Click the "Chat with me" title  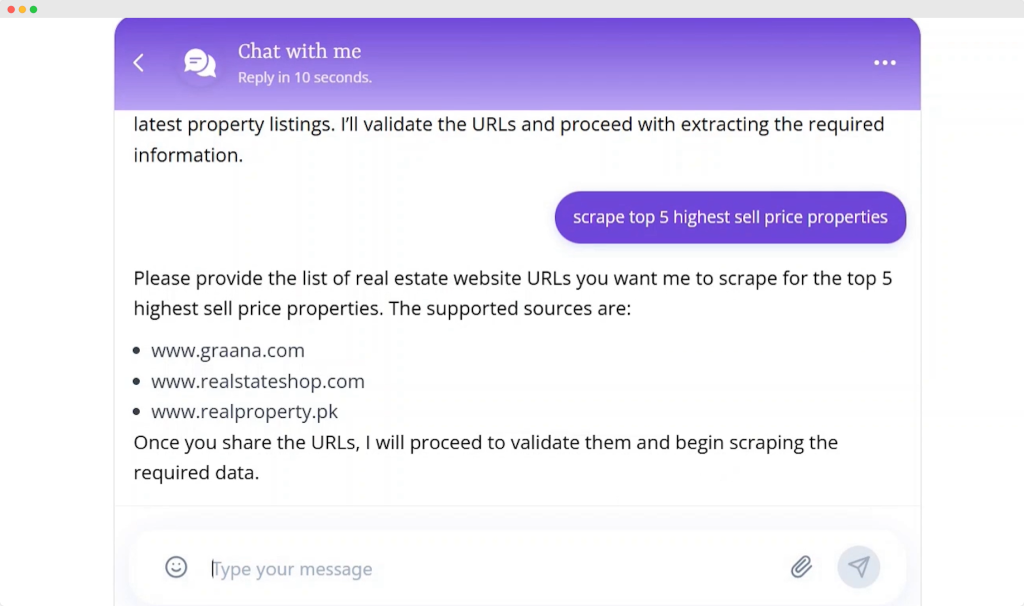point(299,51)
